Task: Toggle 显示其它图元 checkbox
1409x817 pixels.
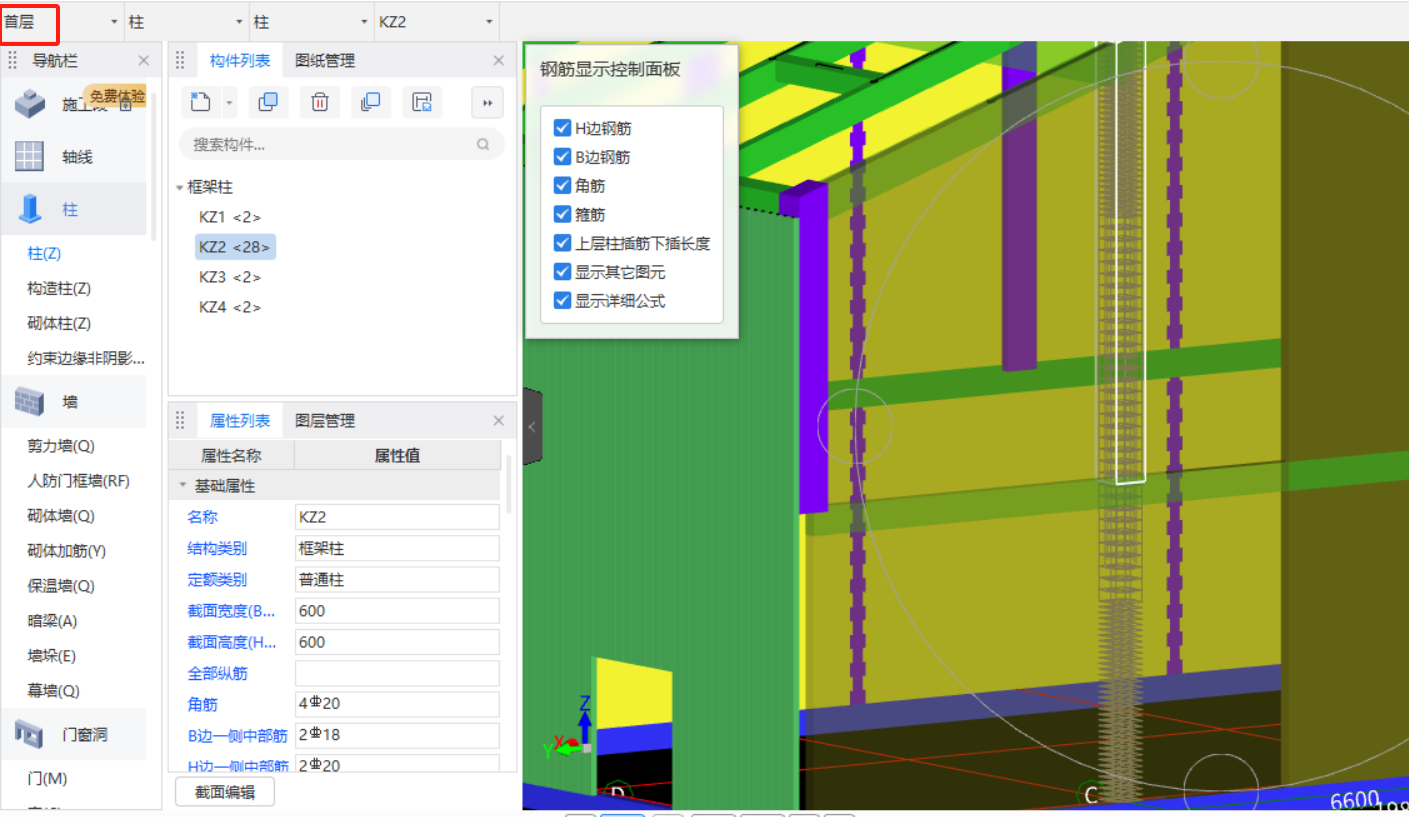Action: tap(562, 272)
